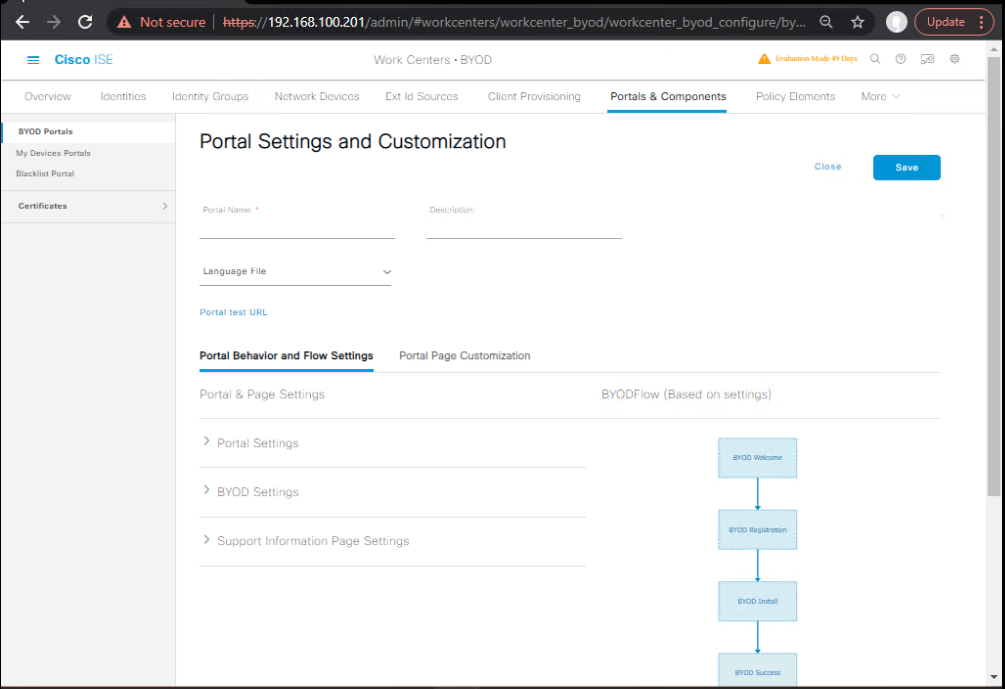Open ISE settings gear icon

(x=954, y=59)
